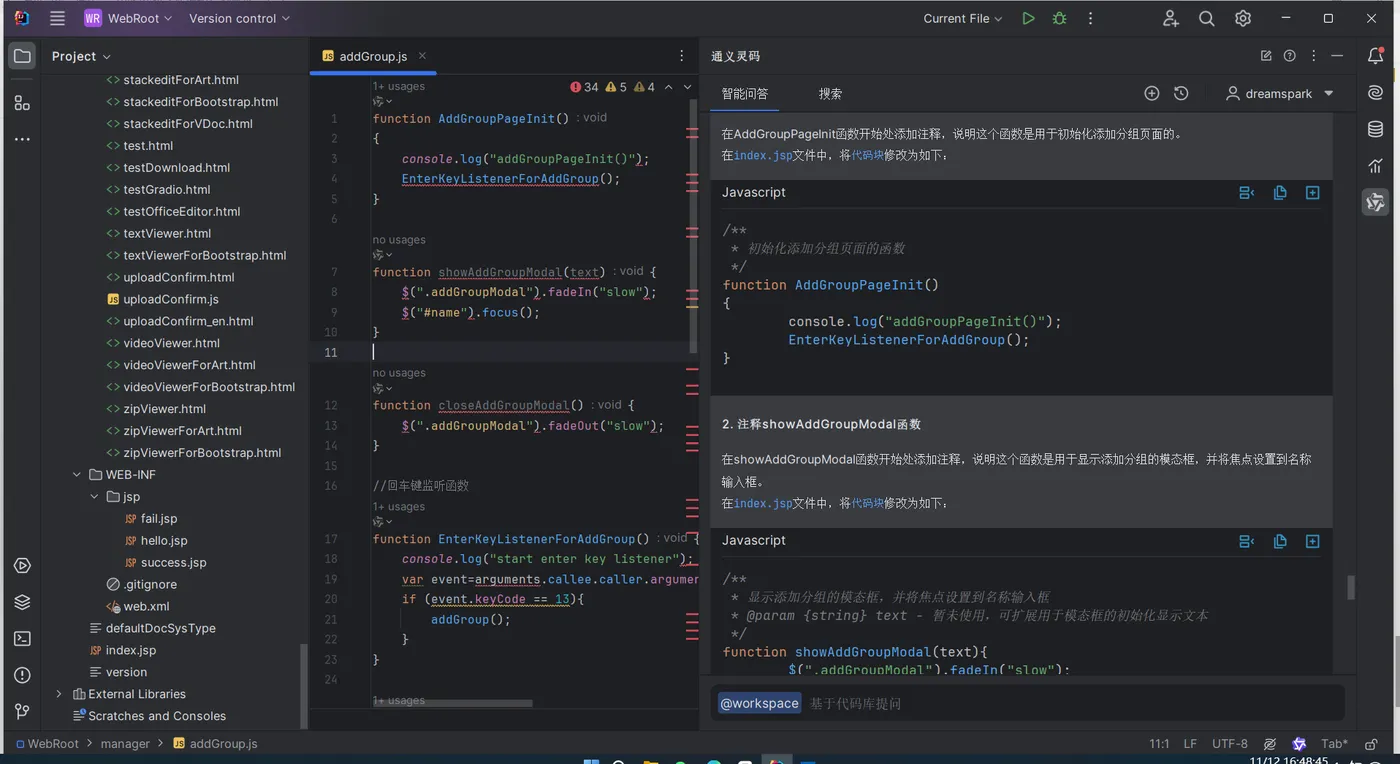Open the Structure tool window icon
The image size is (1400, 764).
[x=22, y=103]
